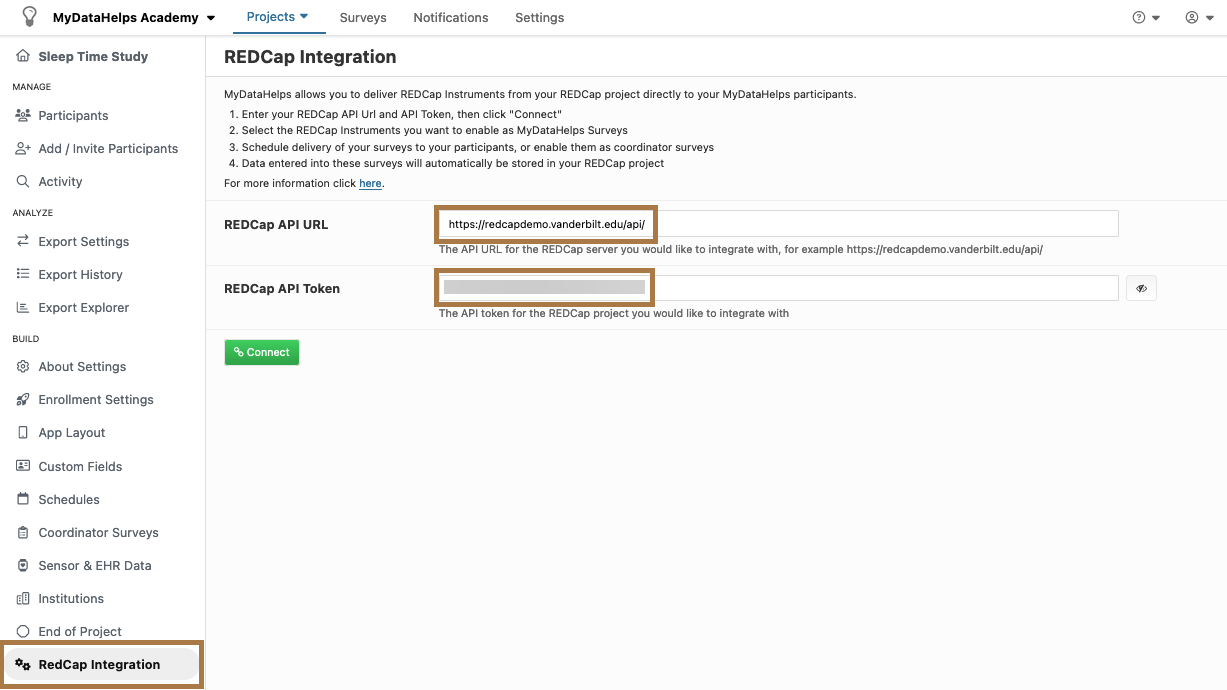The height and width of the screenshot is (690, 1227).
Task: Click the Participants people icon
Action: coord(23,116)
